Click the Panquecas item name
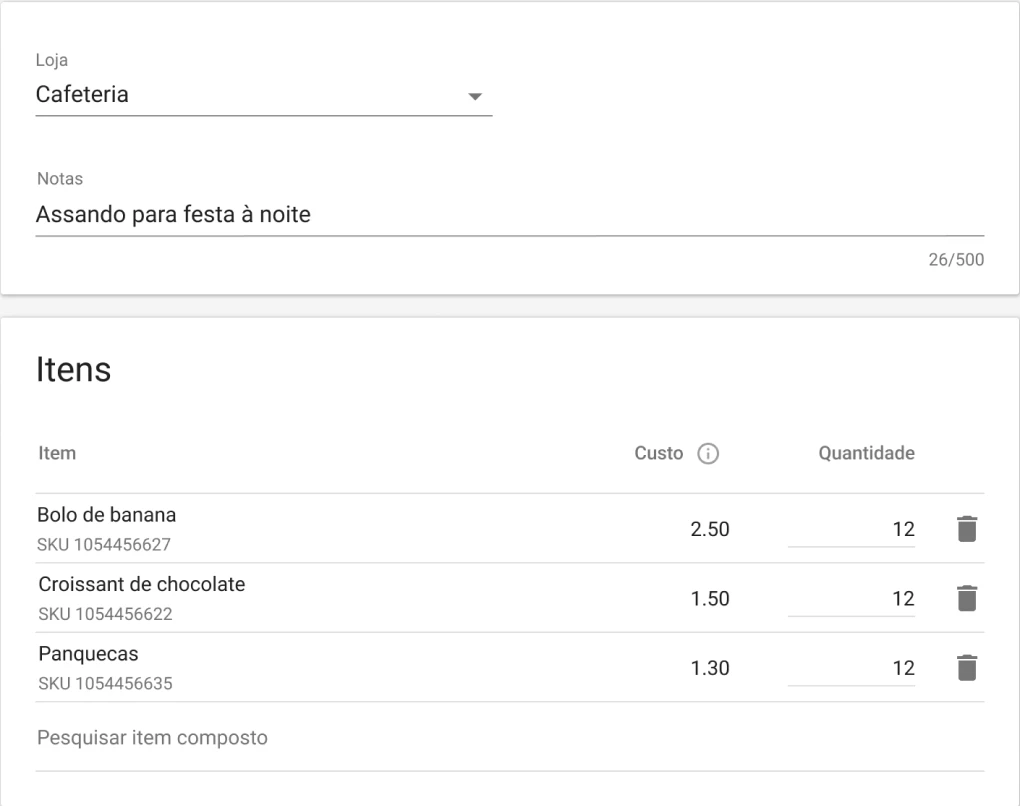The image size is (1020, 806). click(x=88, y=654)
